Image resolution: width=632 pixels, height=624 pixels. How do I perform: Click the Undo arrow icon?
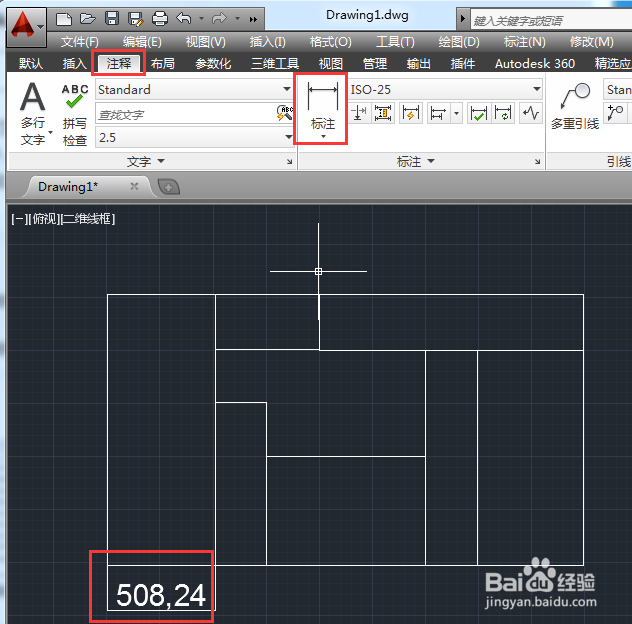[x=184, y=18]
